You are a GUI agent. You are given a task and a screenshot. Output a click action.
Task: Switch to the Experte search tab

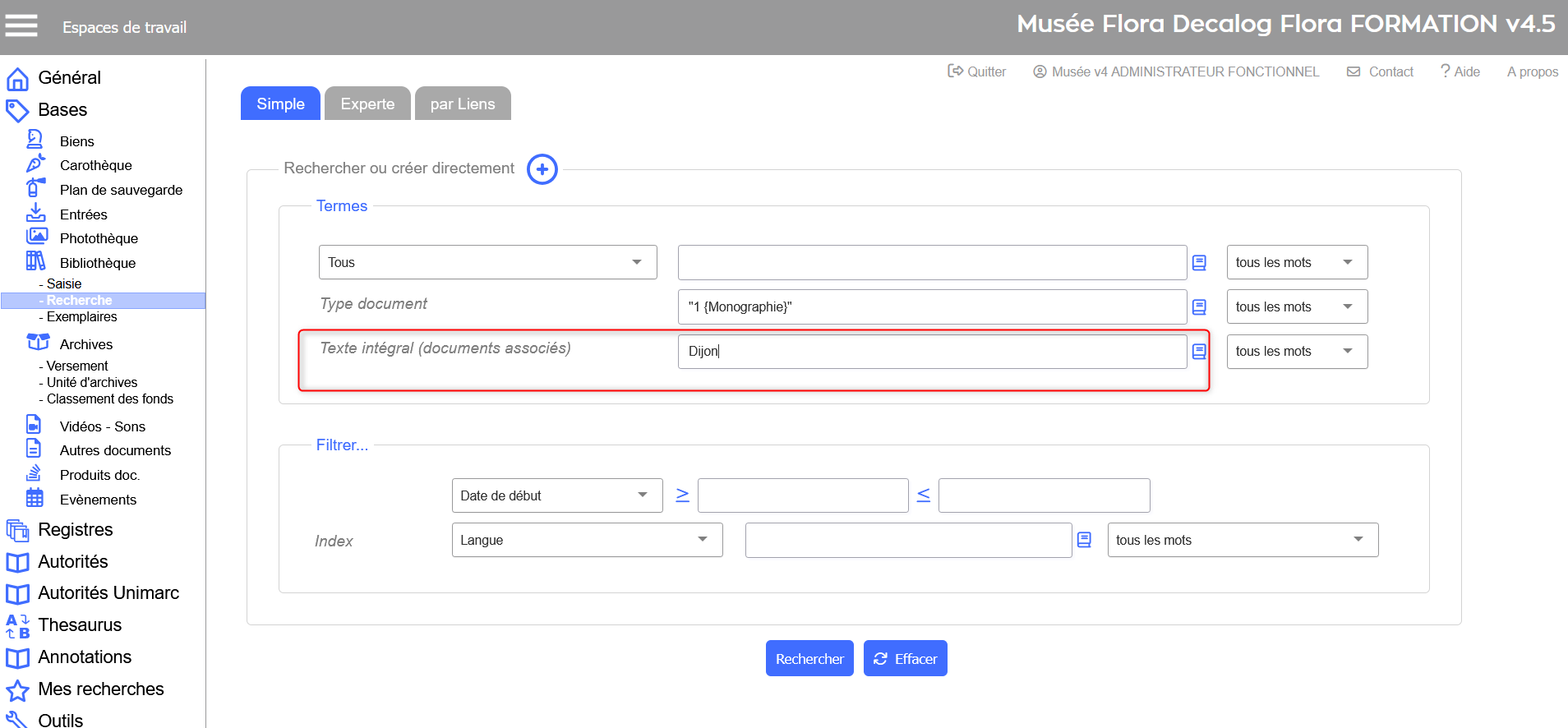click(367, 104)
